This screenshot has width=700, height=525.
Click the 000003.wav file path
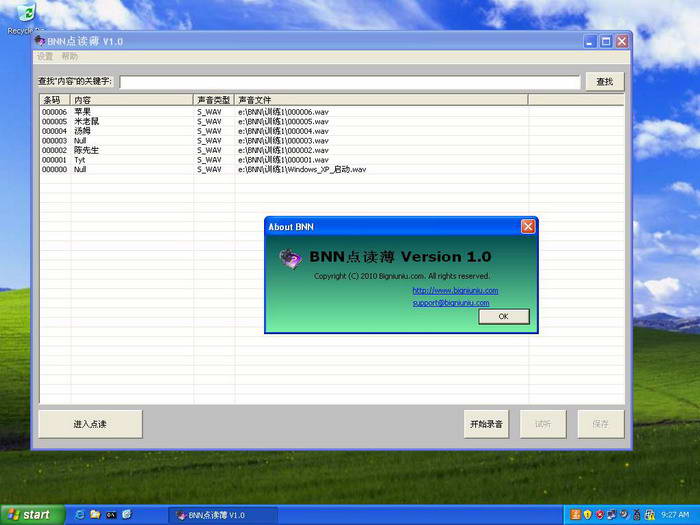tap(283, 141)
